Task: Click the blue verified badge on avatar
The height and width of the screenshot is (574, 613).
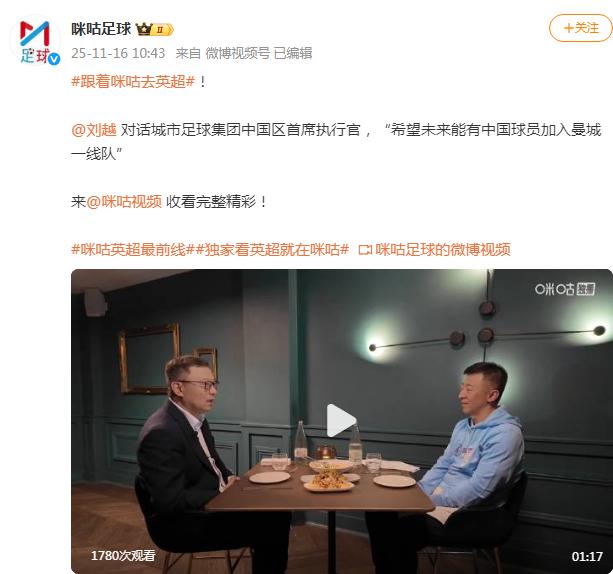Action: 54,59
